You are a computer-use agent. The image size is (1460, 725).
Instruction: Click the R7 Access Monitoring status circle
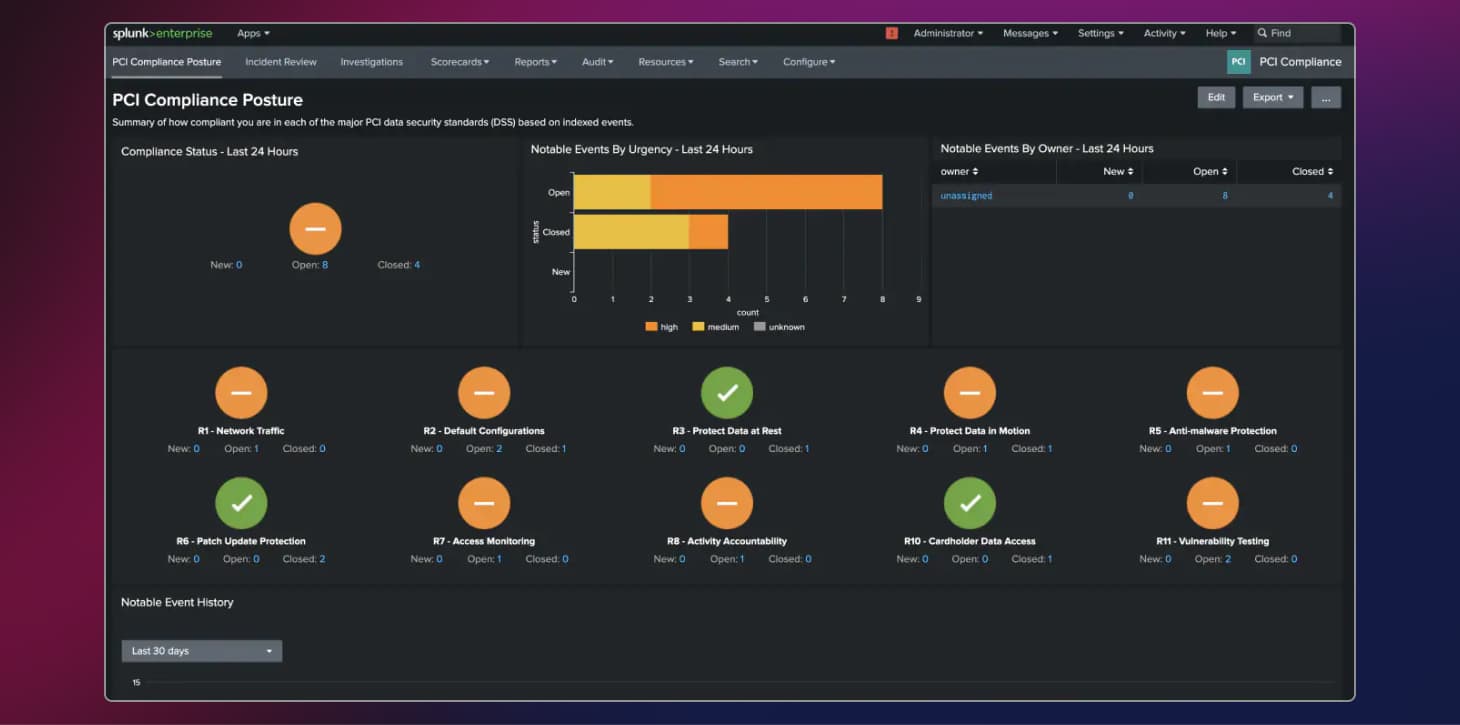tap(484, 503)
